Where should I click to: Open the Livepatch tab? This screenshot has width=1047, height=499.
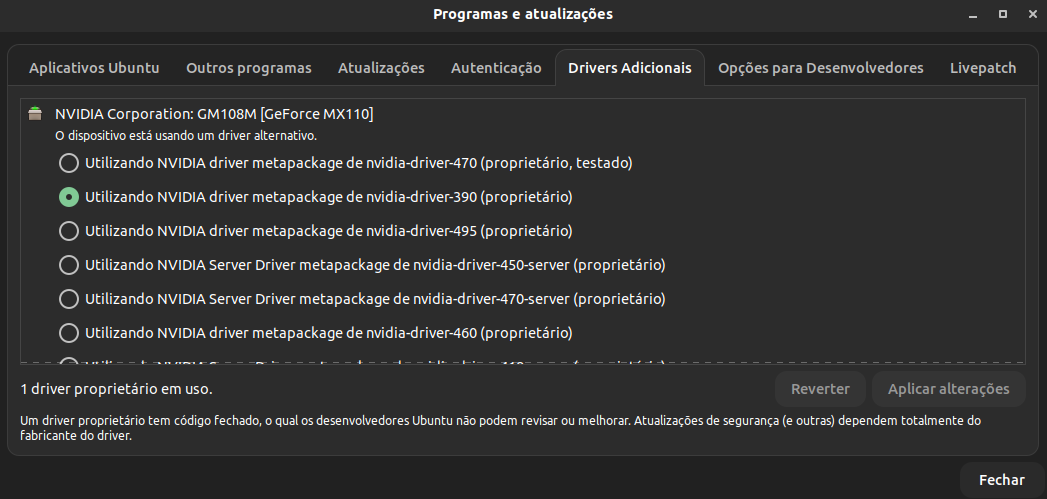click(982, 68)
